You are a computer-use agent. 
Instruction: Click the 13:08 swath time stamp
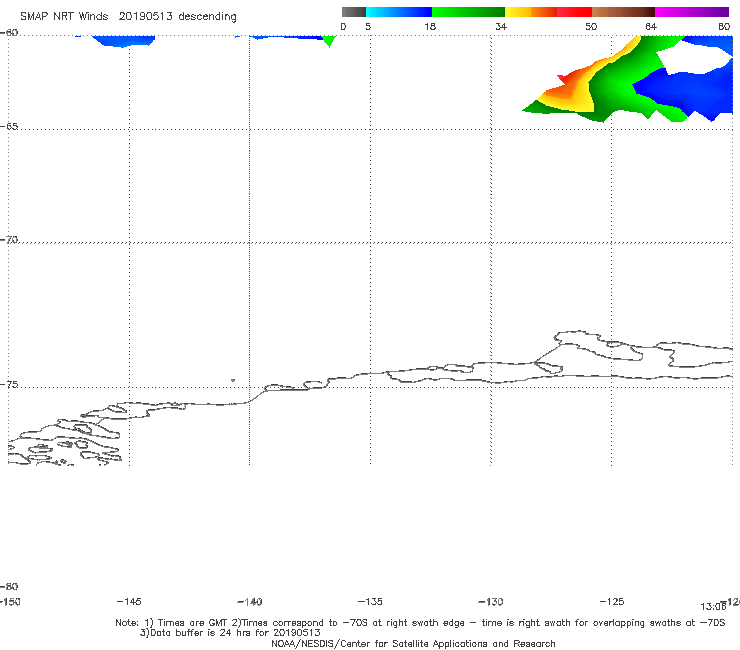pos(713,607)
